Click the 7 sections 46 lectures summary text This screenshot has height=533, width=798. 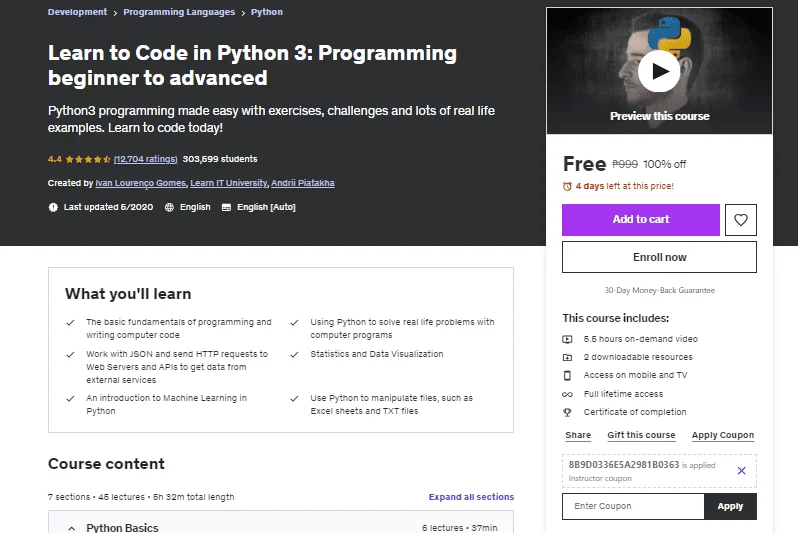(x=141, y=497)
